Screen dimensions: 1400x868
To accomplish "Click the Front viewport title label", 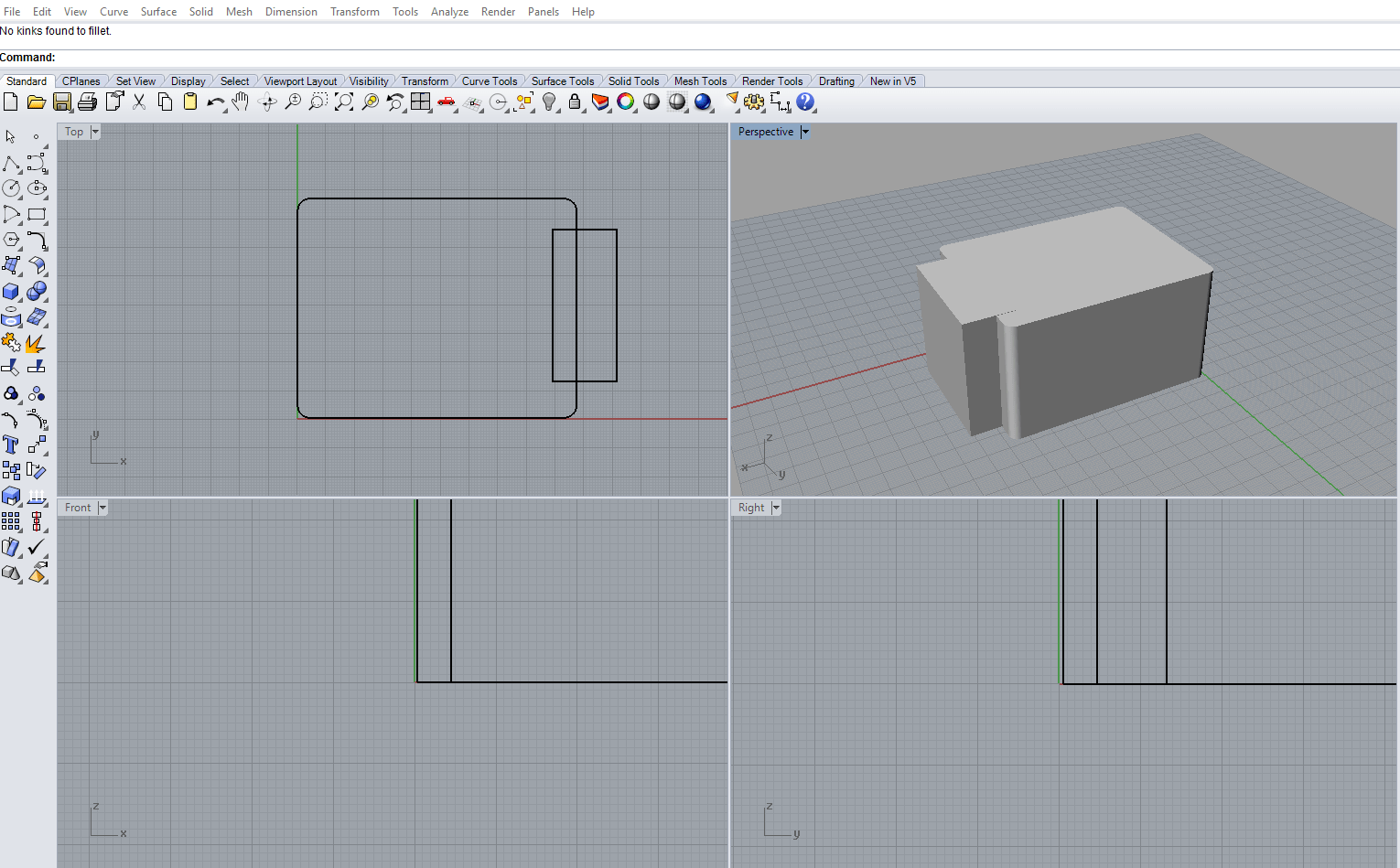I will (x=78, y=508).
